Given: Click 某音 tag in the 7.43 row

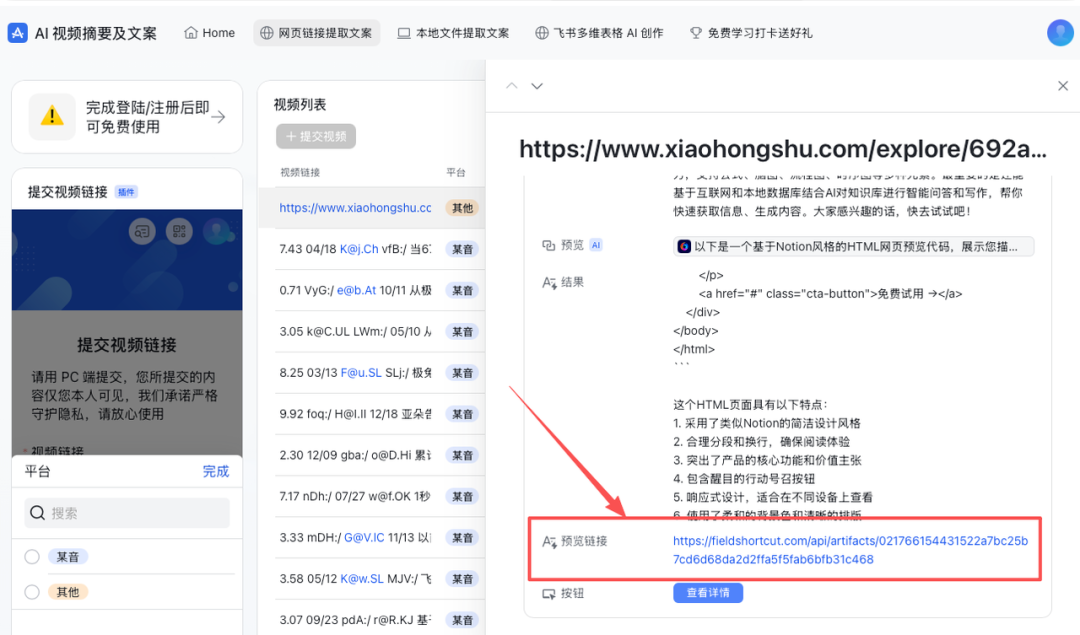Looking at the screenshot, I should click(462, 249).
